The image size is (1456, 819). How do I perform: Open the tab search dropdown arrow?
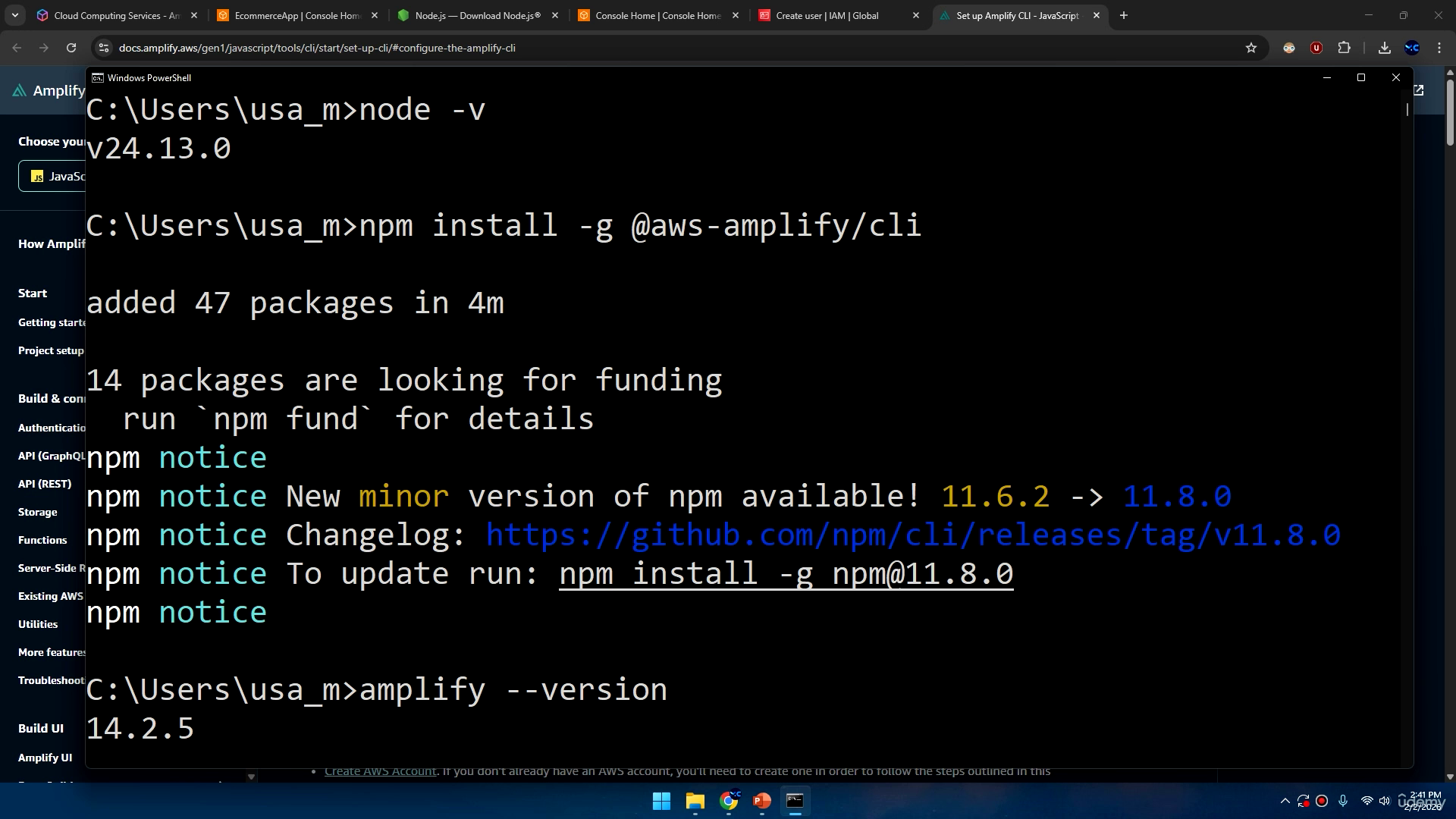click(15, 15)
